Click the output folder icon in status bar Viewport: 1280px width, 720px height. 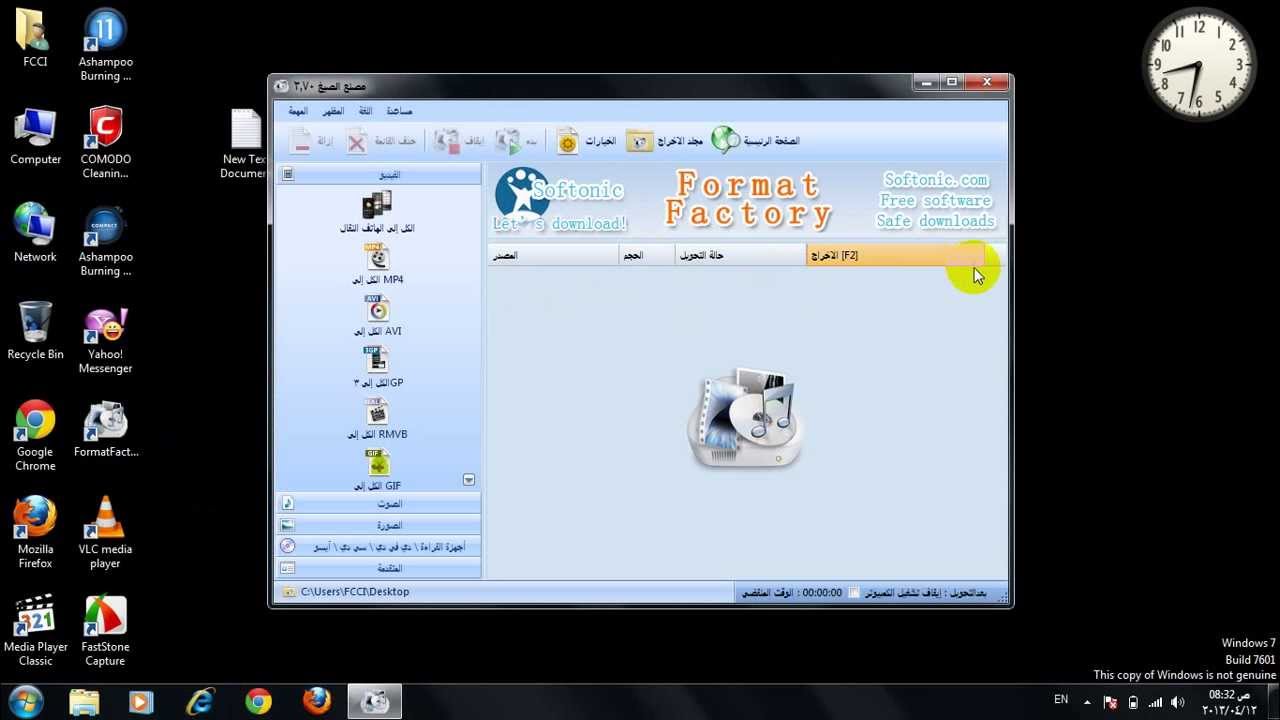point(289,592)
